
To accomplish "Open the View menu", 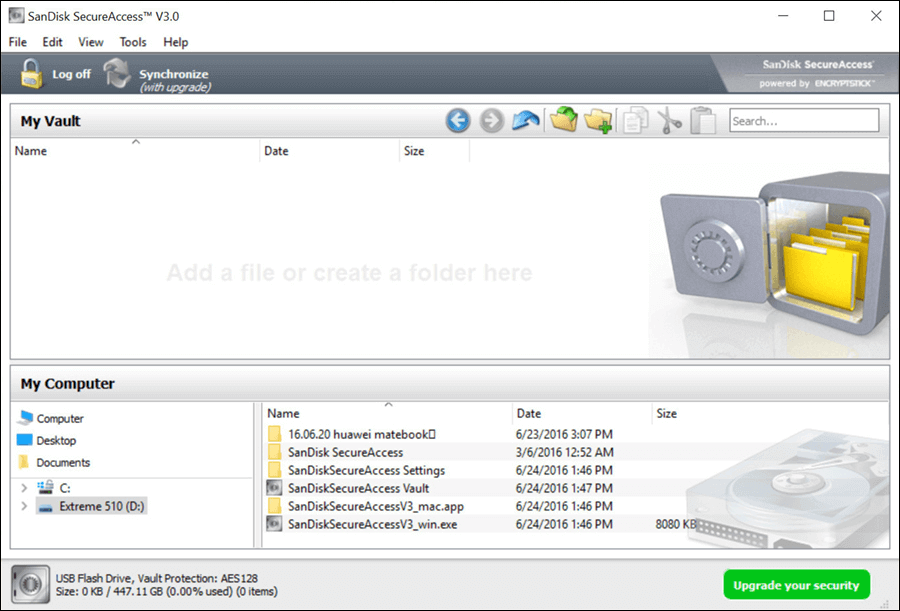I will (91, 42).
